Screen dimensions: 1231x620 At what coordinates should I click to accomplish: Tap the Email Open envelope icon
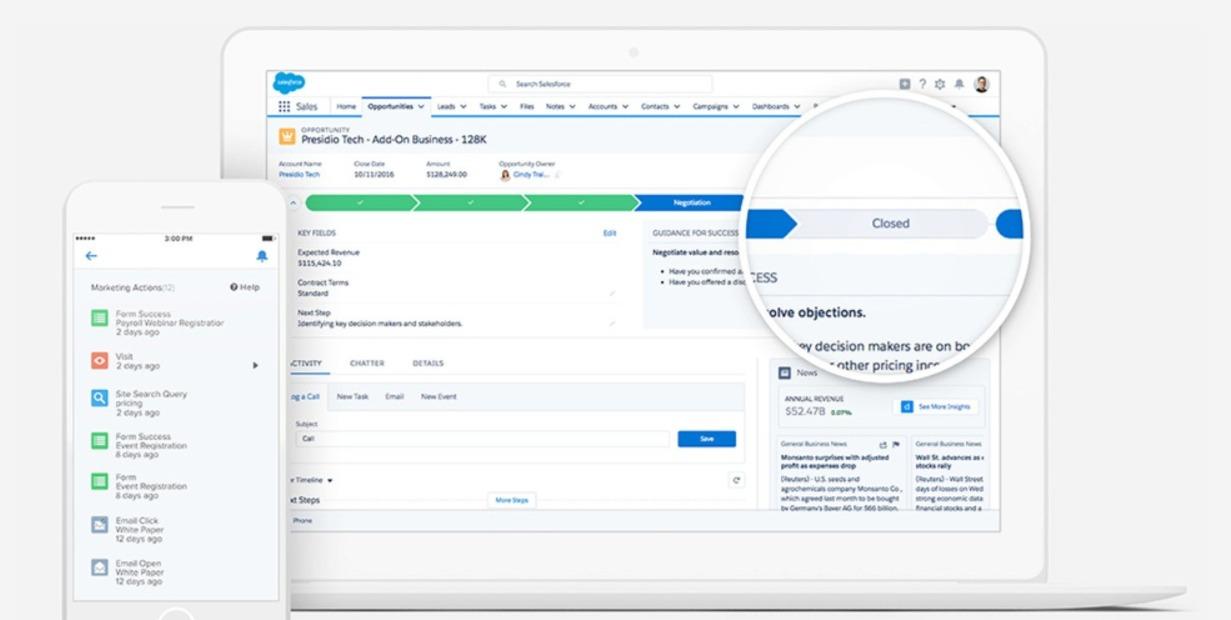(99, 567)
